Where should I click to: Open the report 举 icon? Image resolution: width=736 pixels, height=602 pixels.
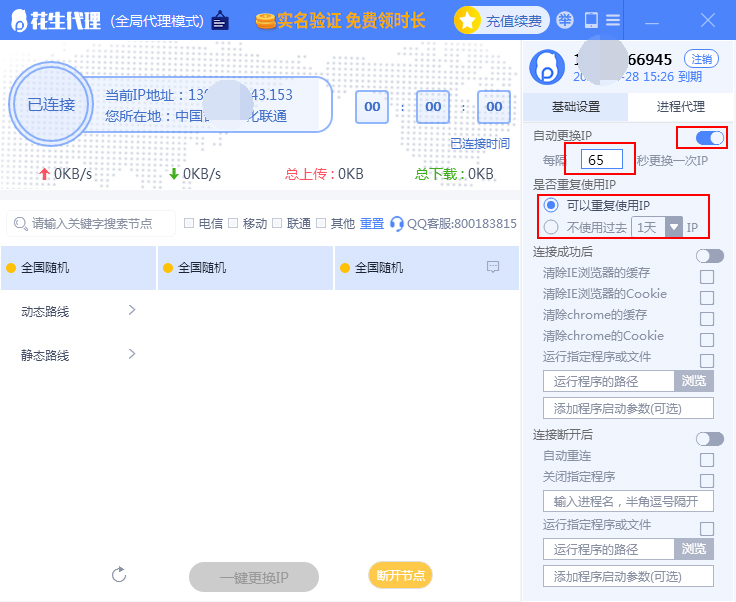point(565,20)
